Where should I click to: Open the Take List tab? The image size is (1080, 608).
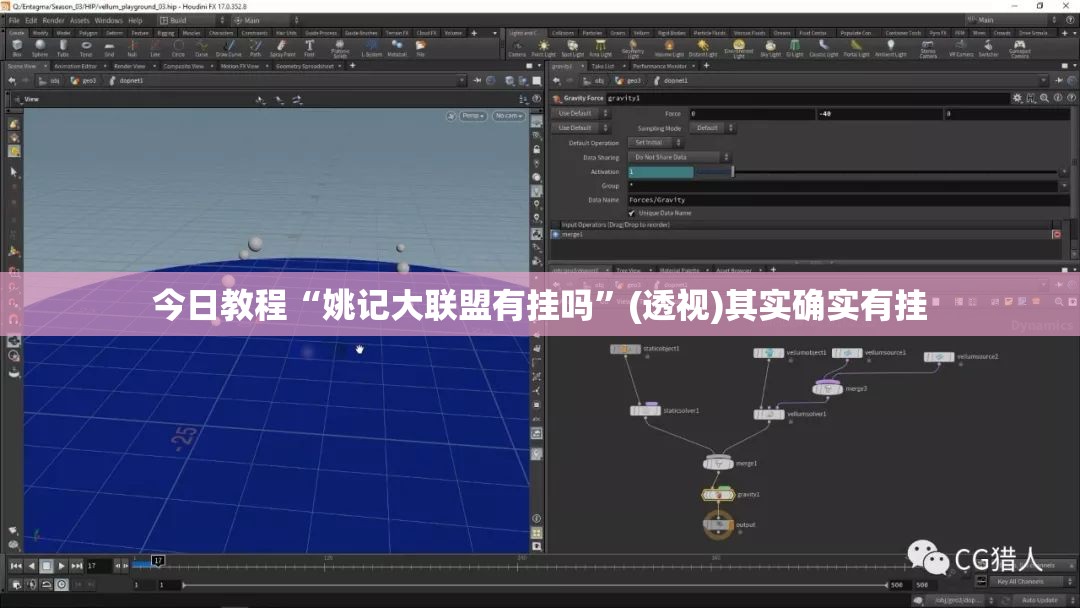pyautogui.click(x=603, y=66)
